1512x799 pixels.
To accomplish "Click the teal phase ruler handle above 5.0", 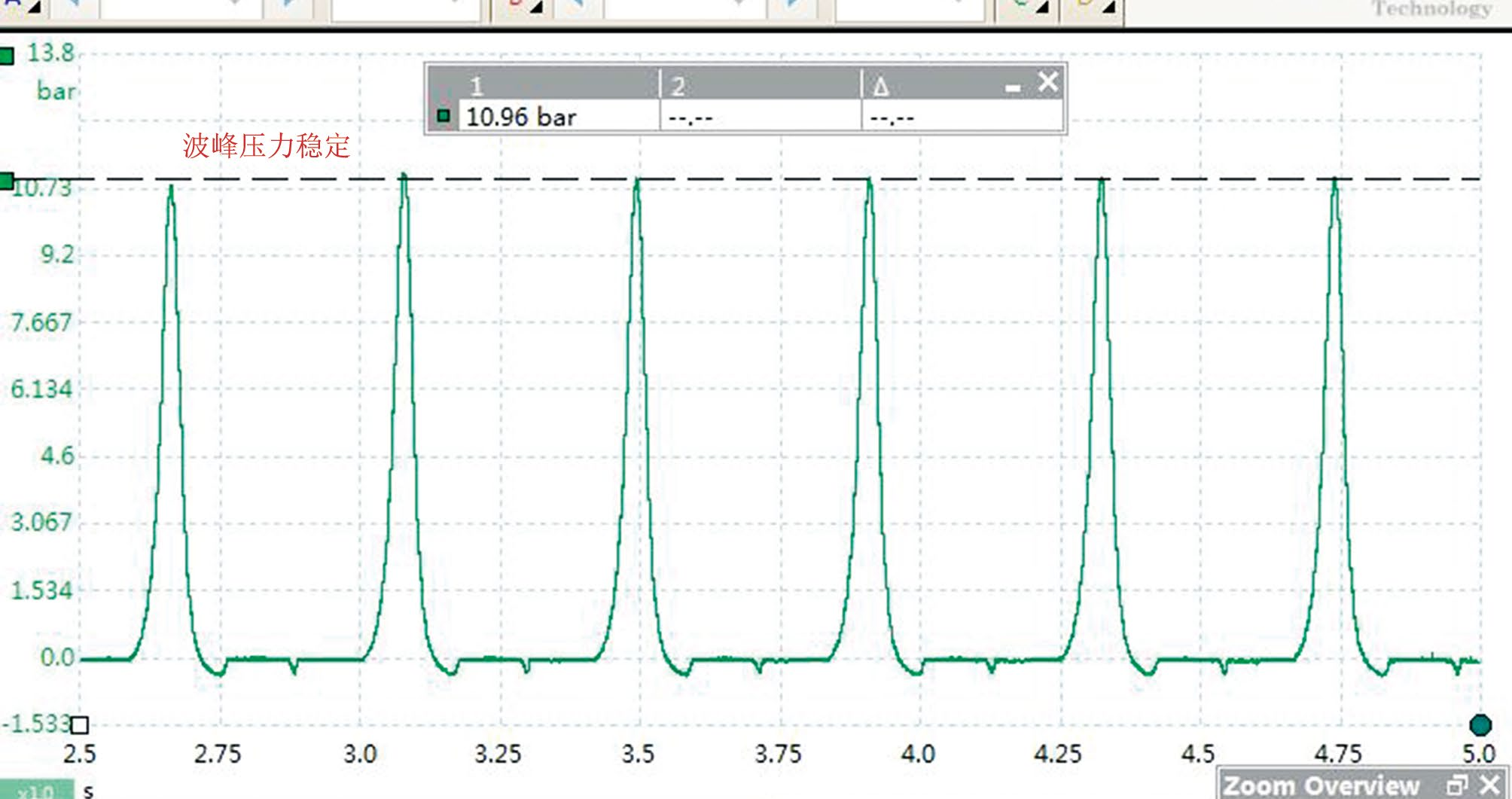I will tap(1480, 725).
